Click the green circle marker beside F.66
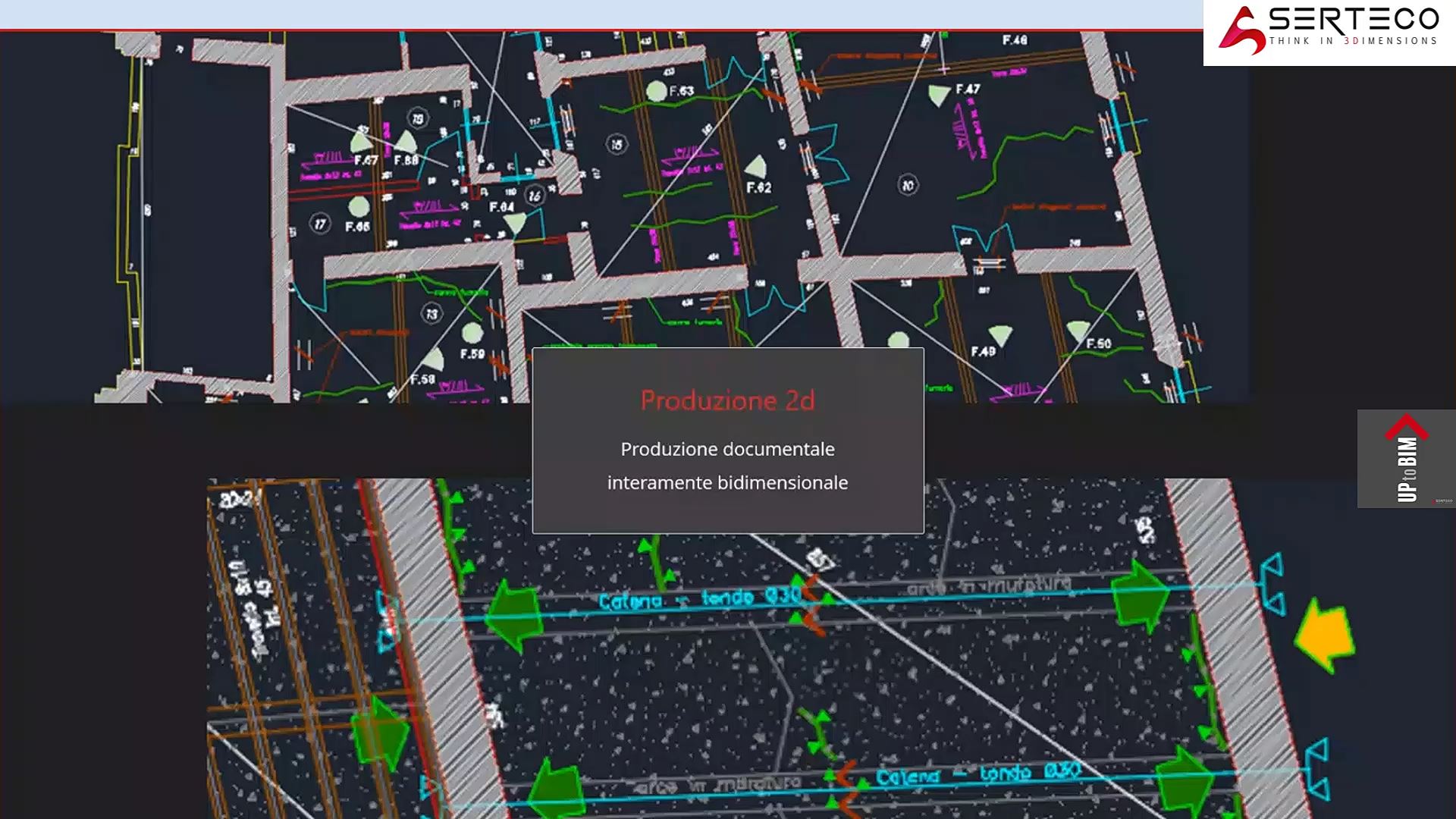Viewport: 1456px width, 819px height. coord(359,206)
